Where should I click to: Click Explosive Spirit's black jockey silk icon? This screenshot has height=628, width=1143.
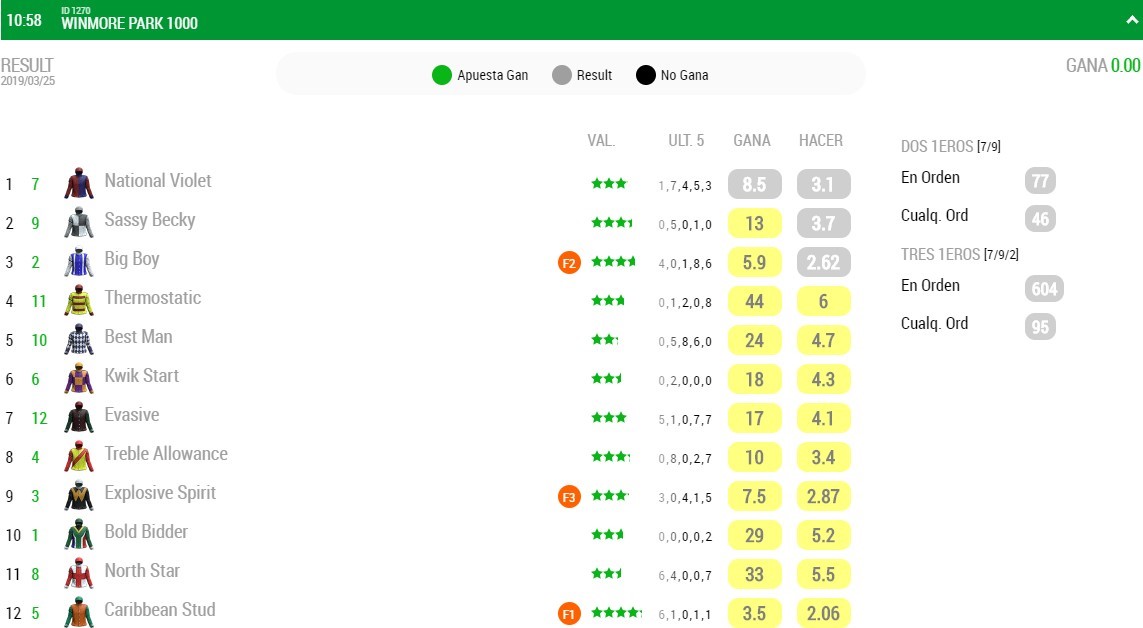[x=79, y=495]
